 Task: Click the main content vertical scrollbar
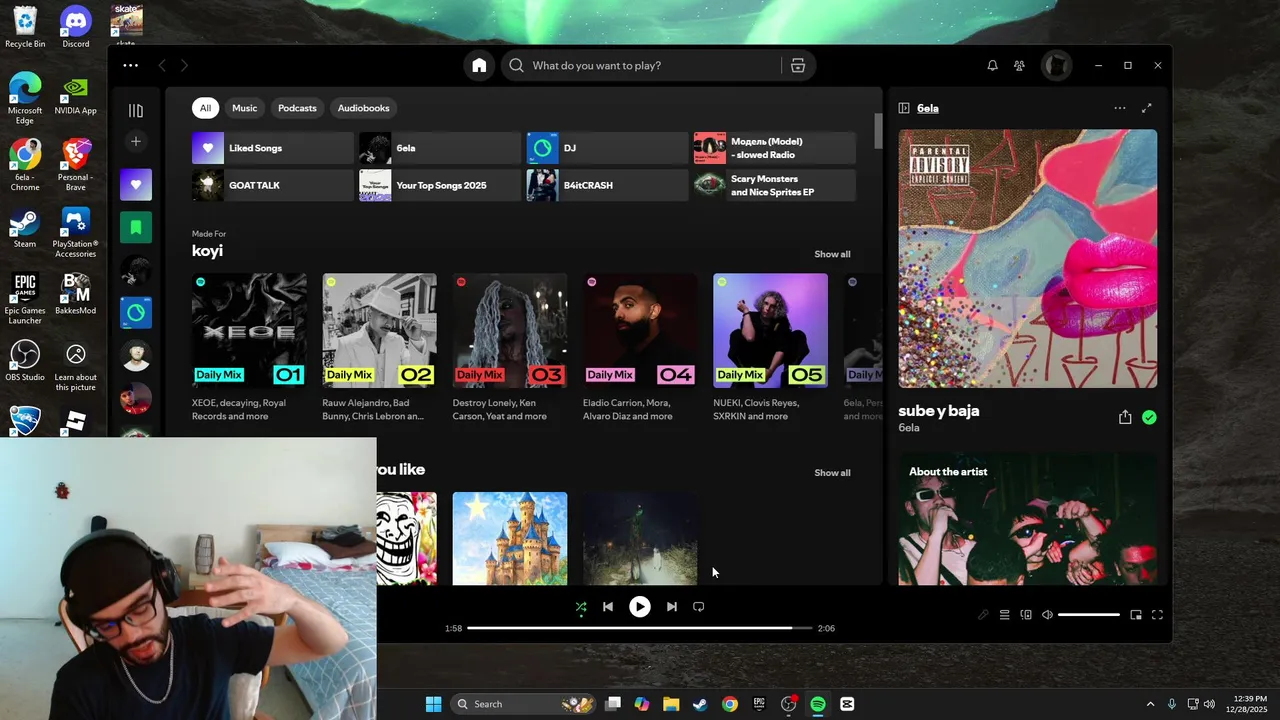point(879,130)
